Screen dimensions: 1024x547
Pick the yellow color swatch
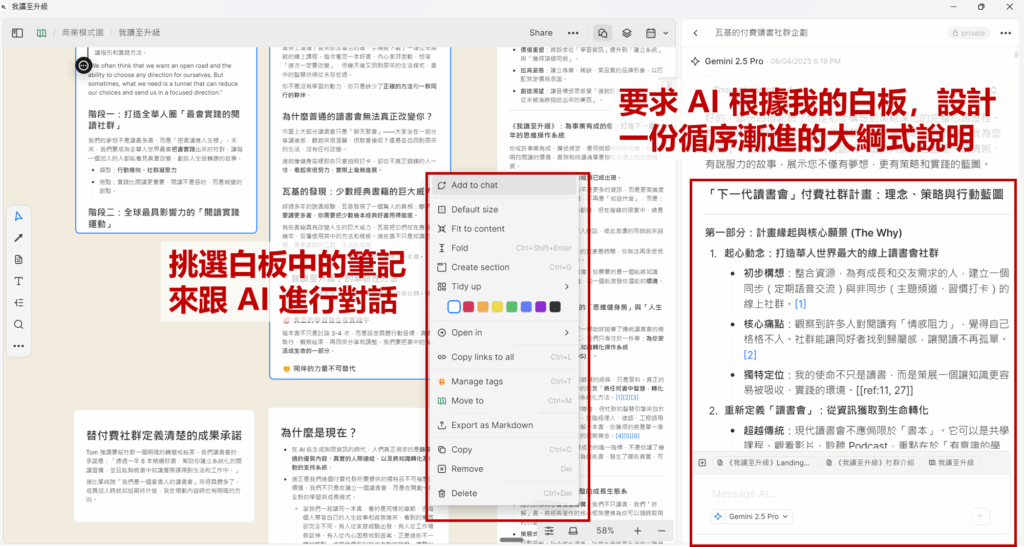(497, 307)
